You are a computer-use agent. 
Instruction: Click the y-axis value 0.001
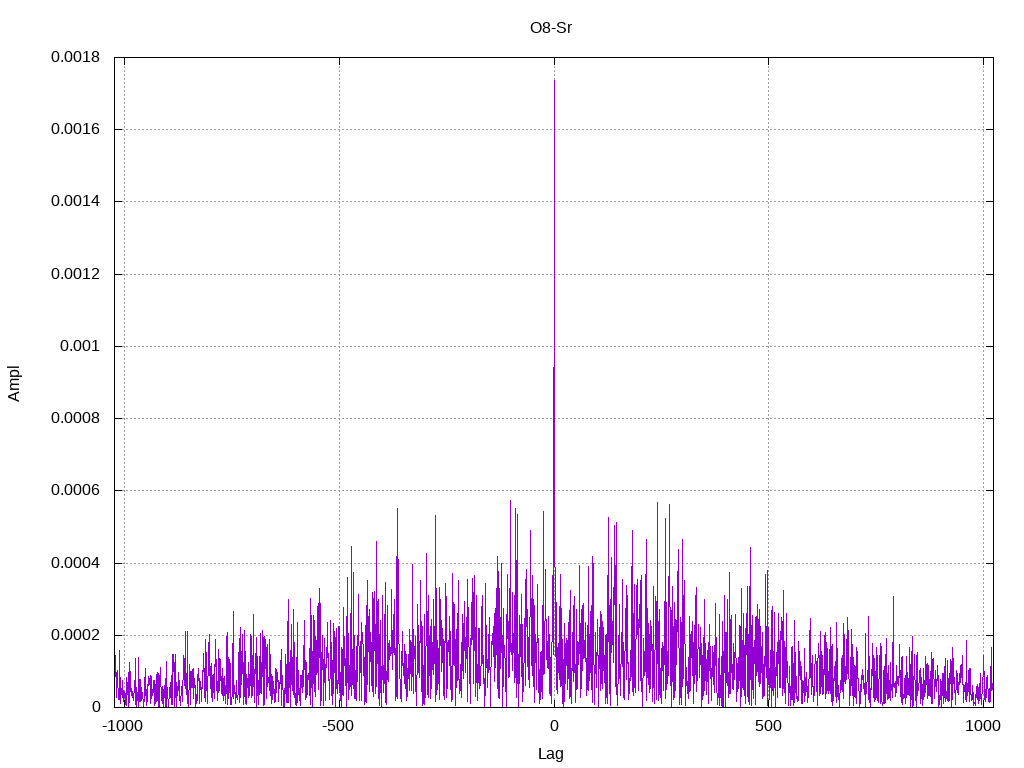[x=80, y=346]
